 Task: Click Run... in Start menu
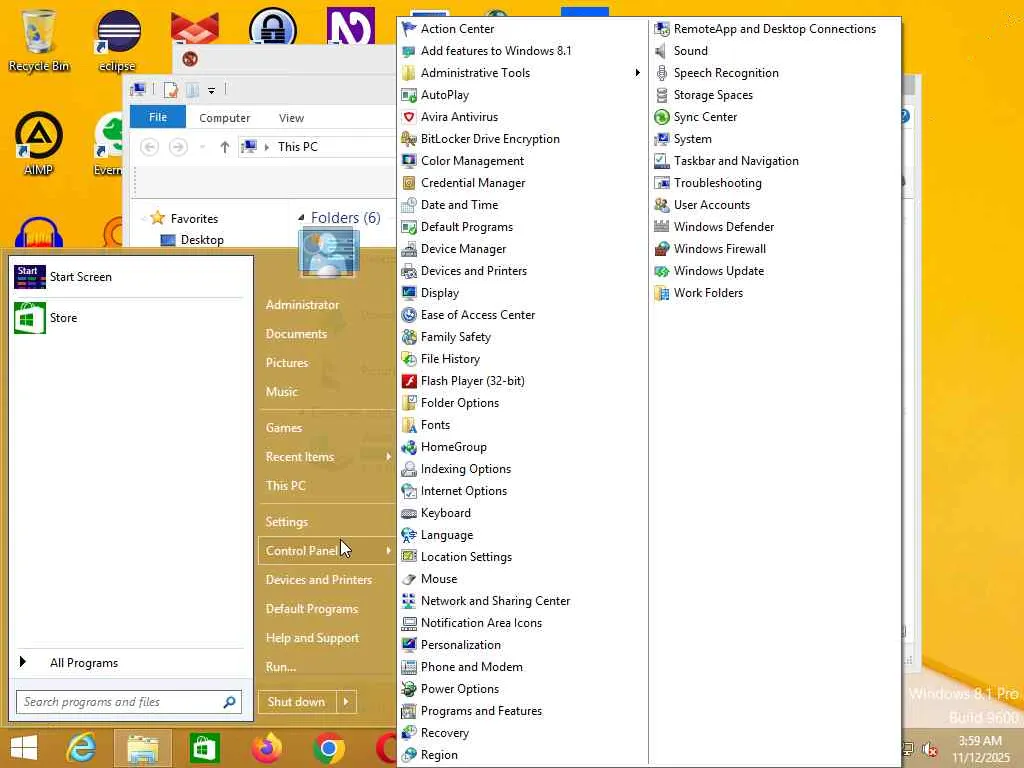281,667
